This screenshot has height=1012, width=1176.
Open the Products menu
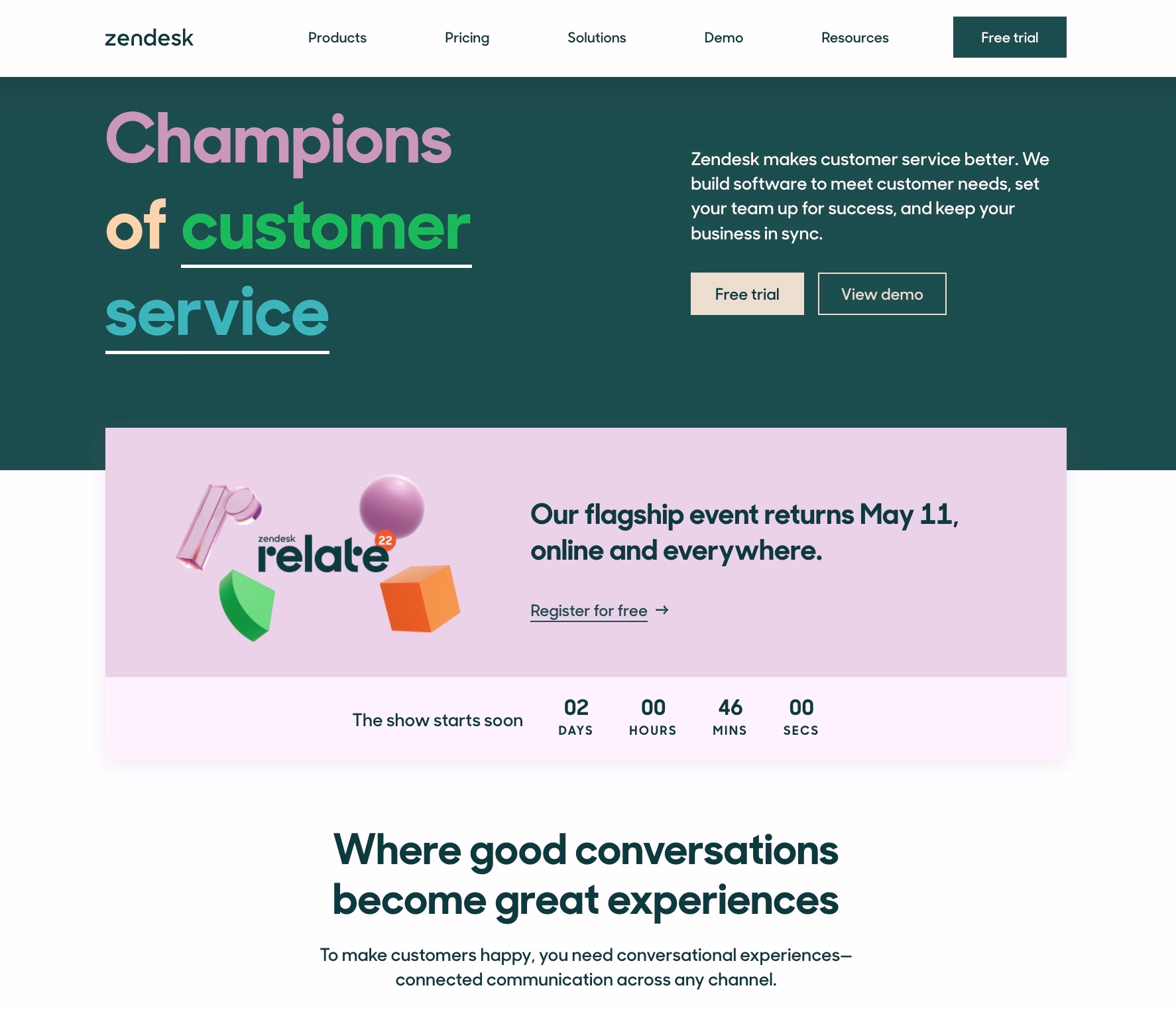[x=337, y=38]
